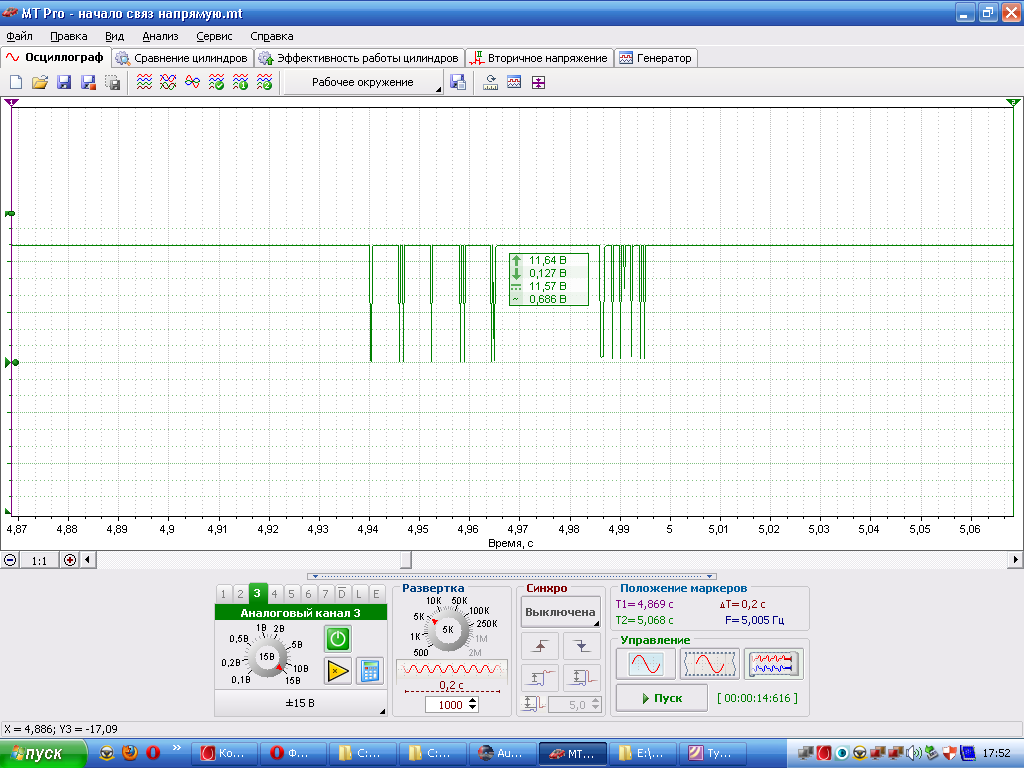Click the ruler measurement icon
The height and width of the screenshot is (768, 1024).
click(490, 82)
